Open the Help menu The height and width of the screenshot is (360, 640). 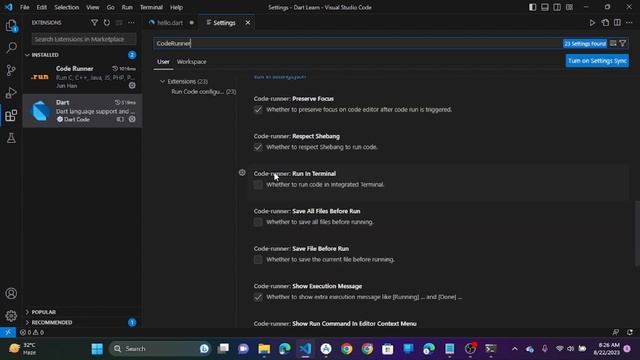176,7
